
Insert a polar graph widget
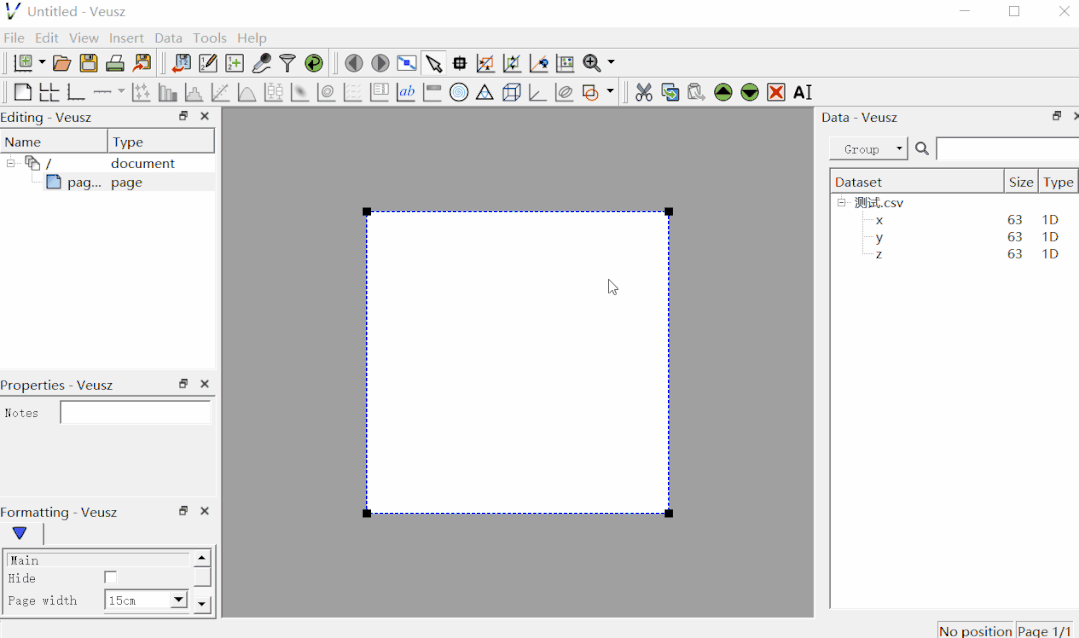pos(459,92)
